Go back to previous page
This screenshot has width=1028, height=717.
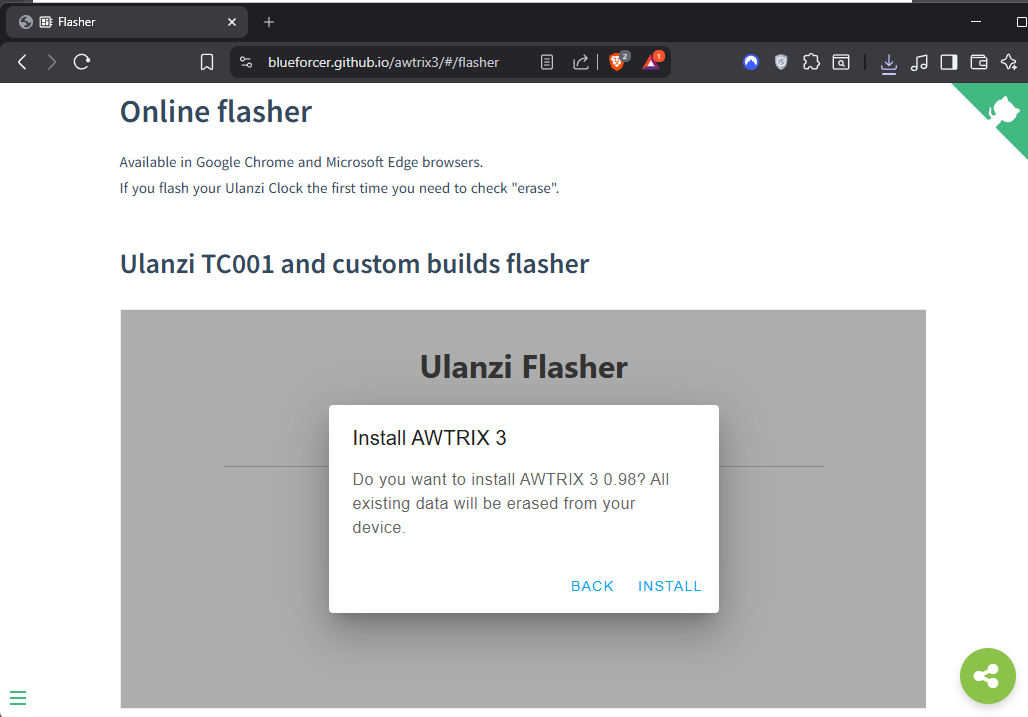(22, 62)
